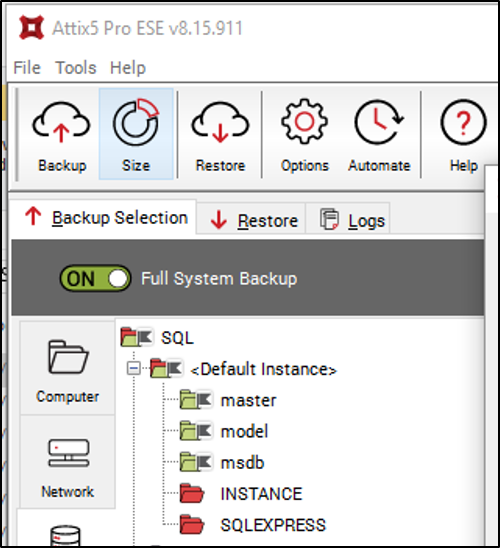Switch to the Backup Selection tab

[103, 218]
